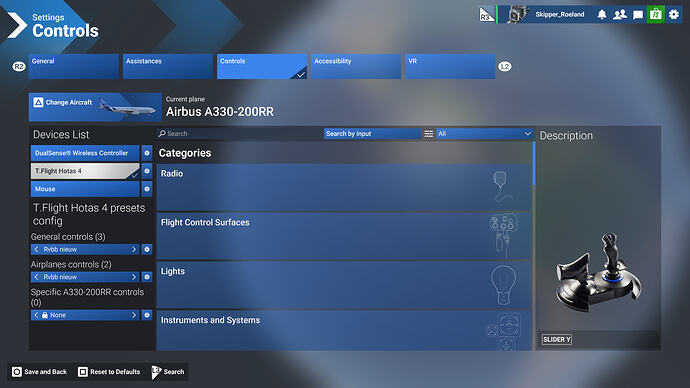Open DualSense Wireless Controller gear settings
This screenshot has width=690, height=388.
147,153
